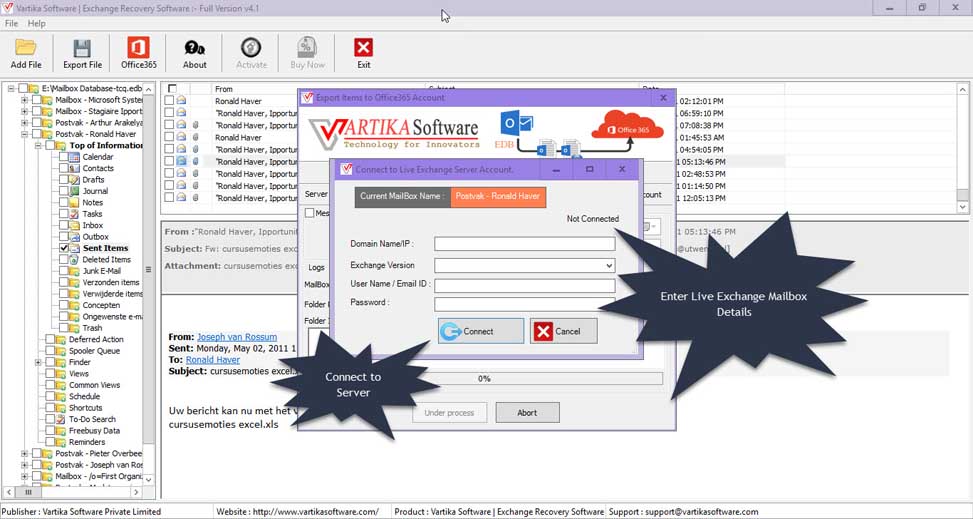This screenshot has width=973, height=519.
Task: Expand the Mailbox - Stagiaire Ipport node
Action: pos(25,111)
